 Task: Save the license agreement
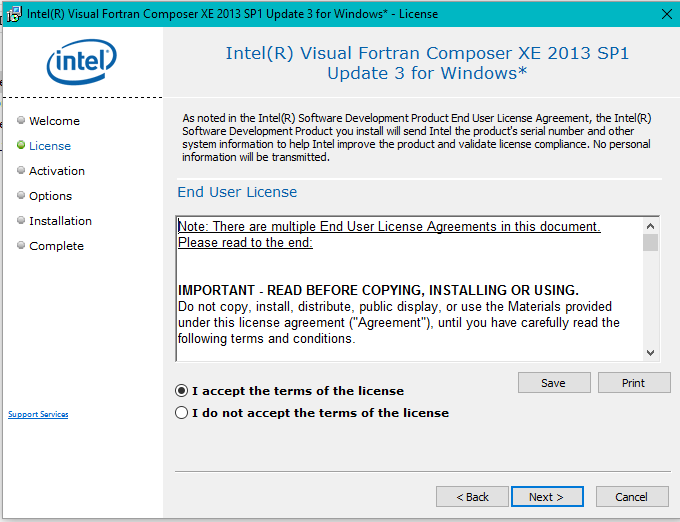(553, 383)
